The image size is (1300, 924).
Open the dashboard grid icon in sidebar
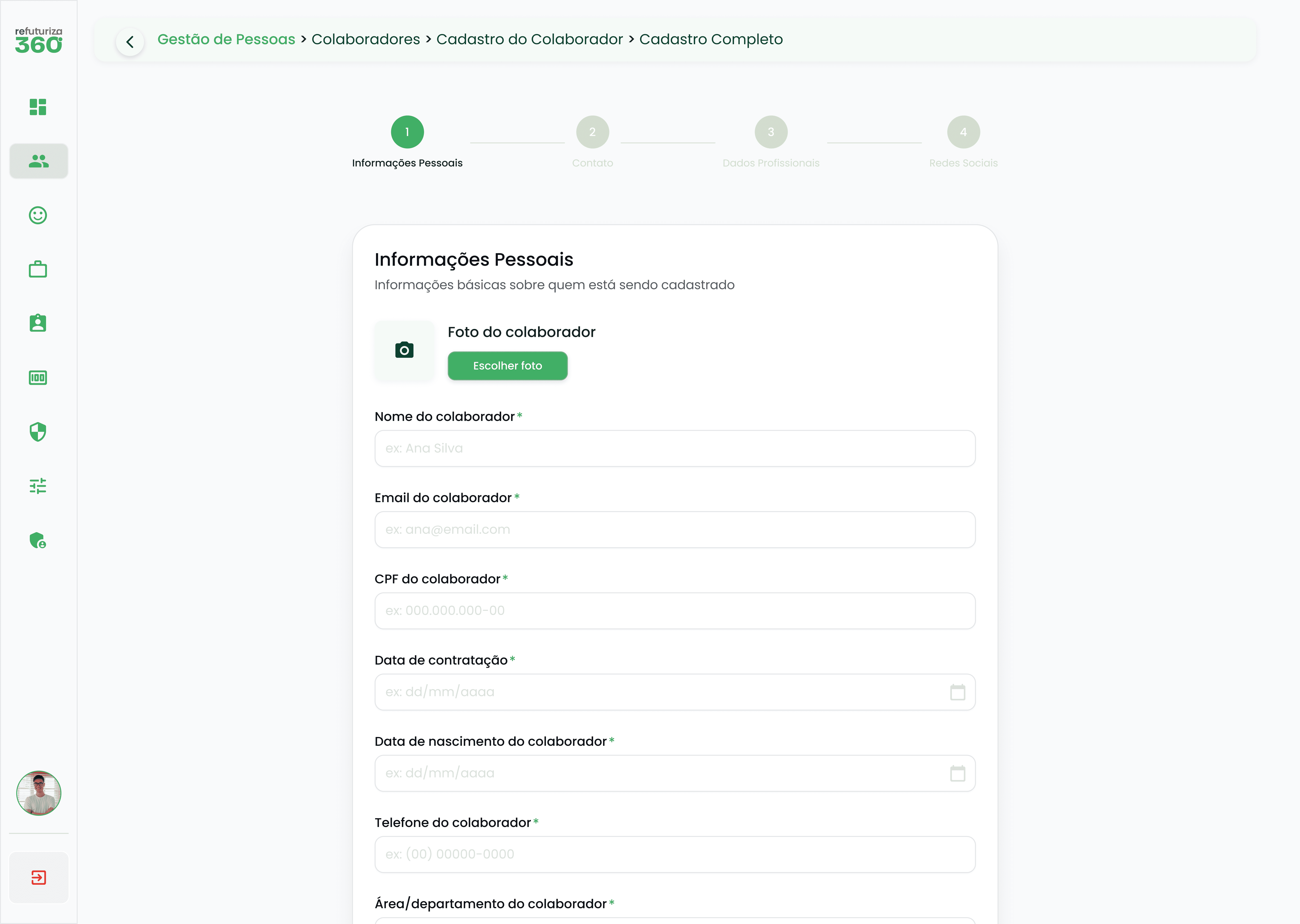[x=38, y=107]
